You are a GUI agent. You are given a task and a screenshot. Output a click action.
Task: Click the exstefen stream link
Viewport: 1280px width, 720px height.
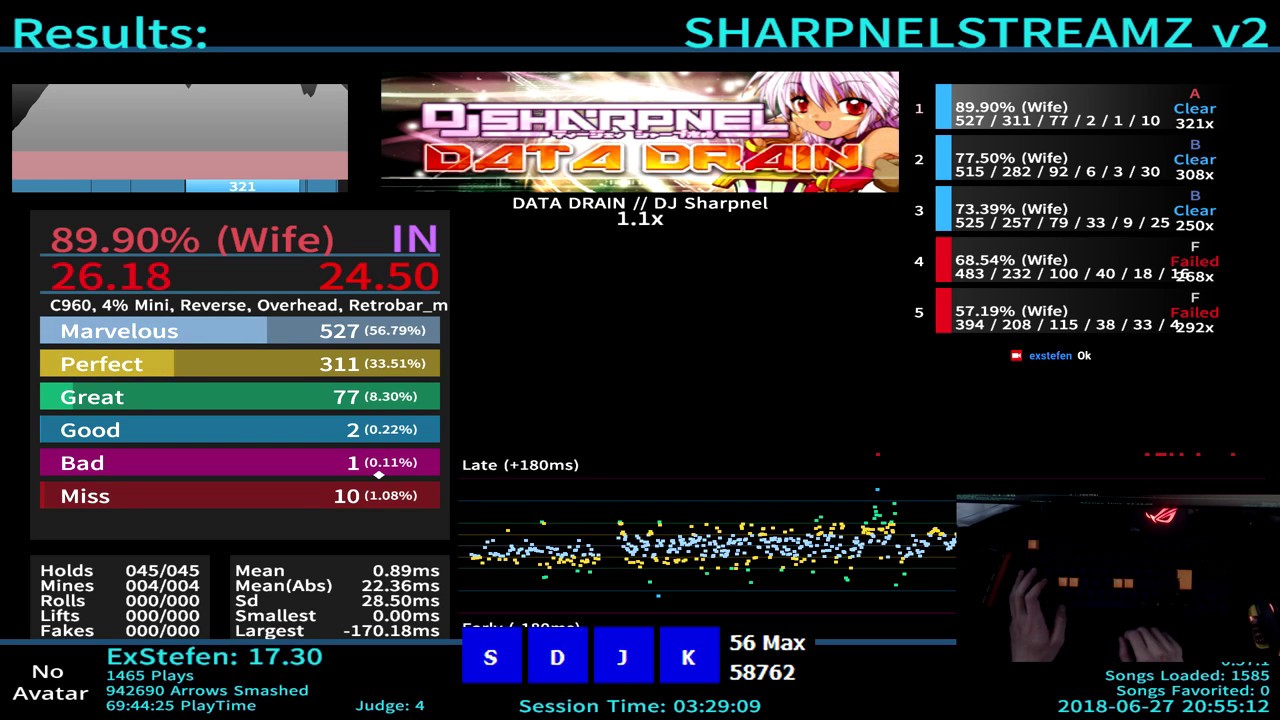[1050, 356]
